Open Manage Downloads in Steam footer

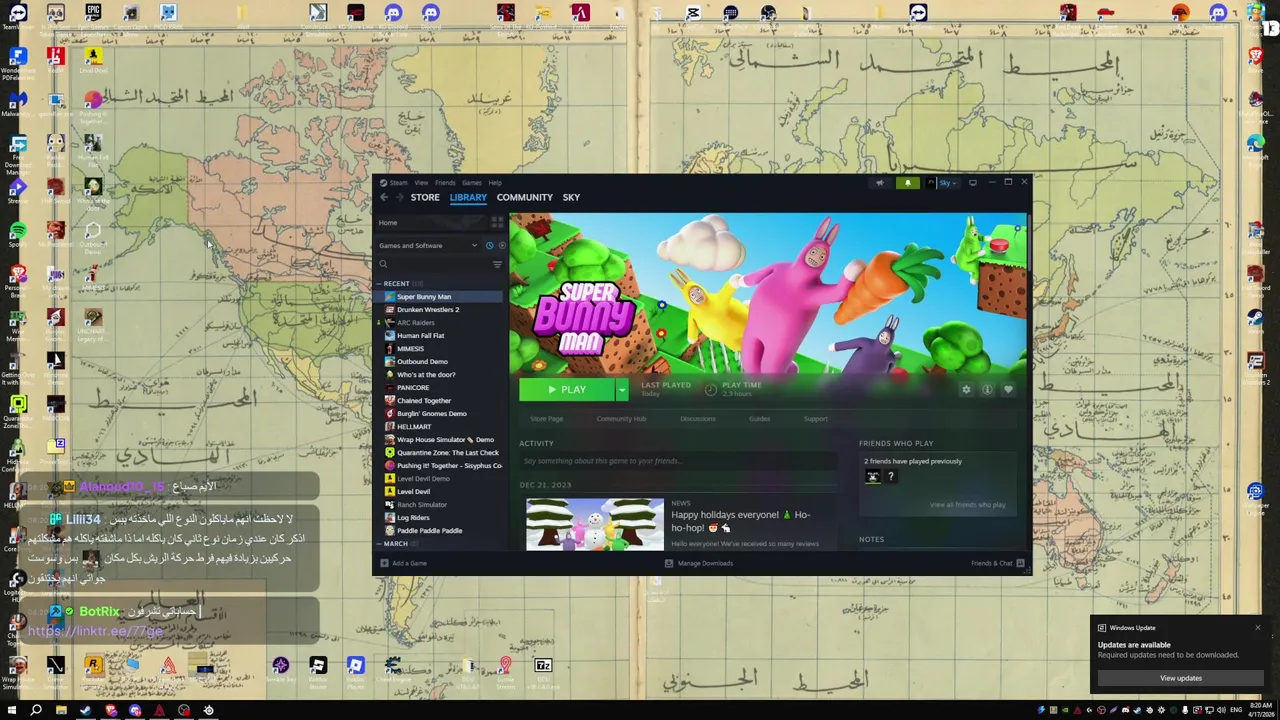[699, 563]
